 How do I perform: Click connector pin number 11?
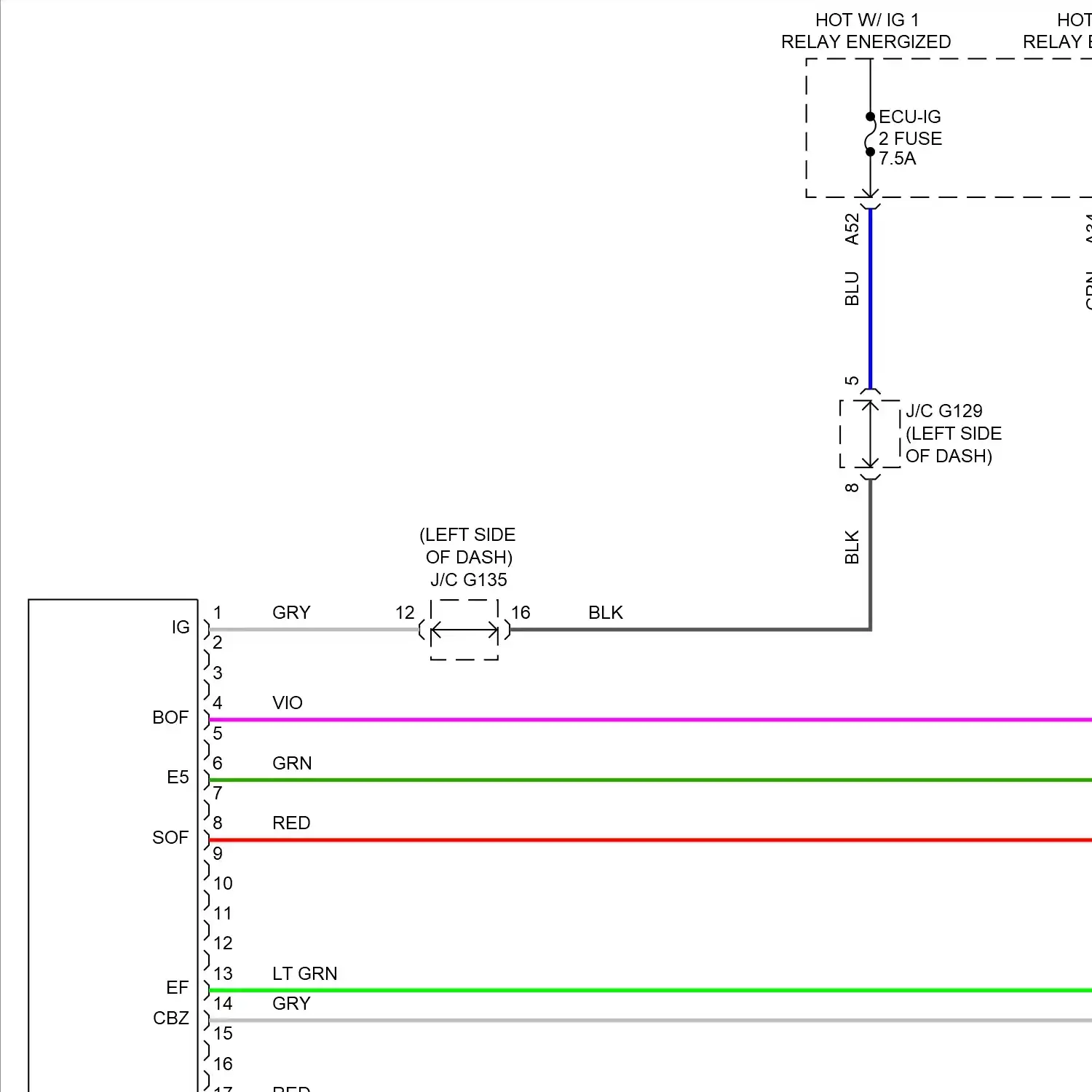[x=223, y=913]
